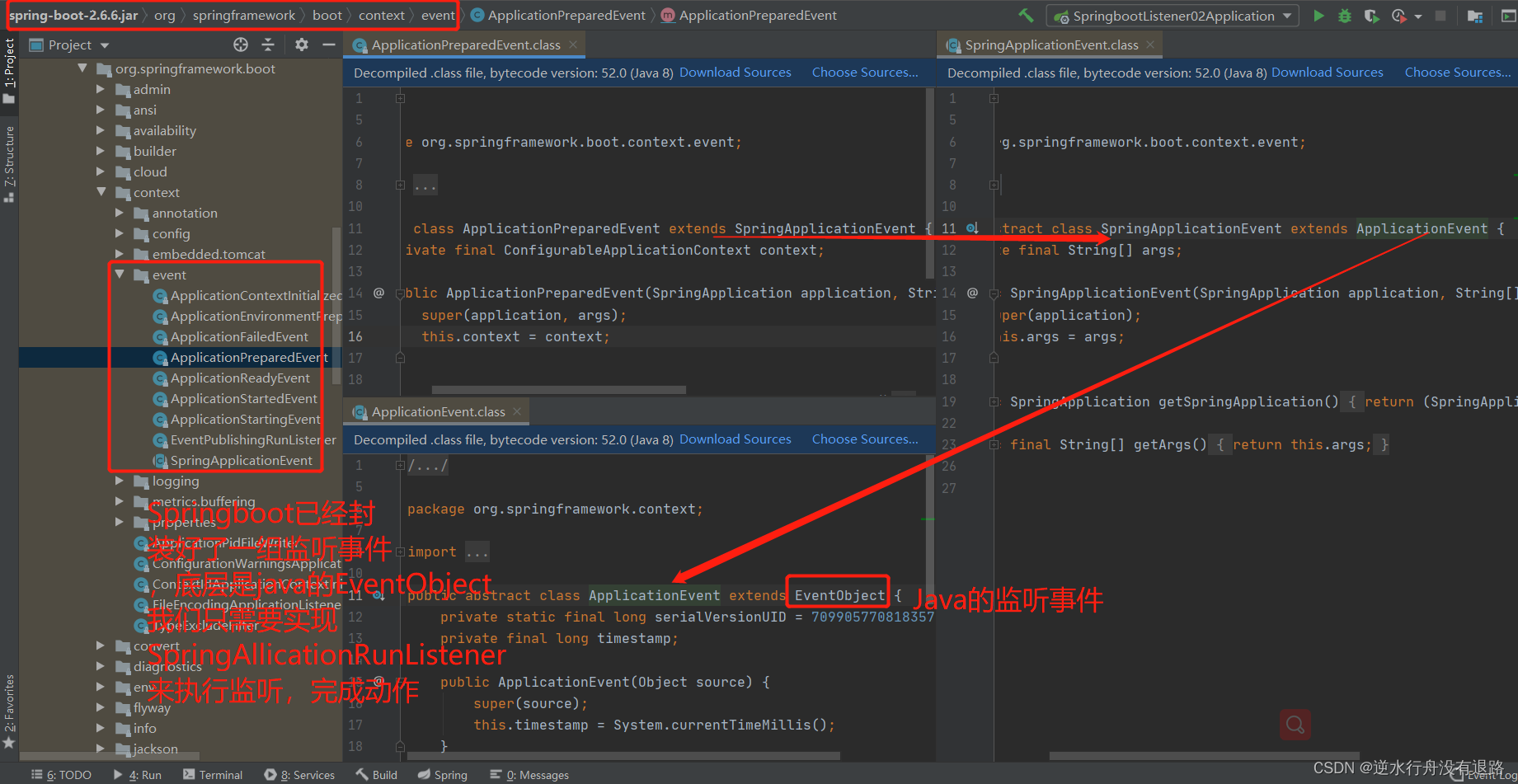Switch to ApplicationEvent.class tab
1518x784 pixels.
(438, 411)
